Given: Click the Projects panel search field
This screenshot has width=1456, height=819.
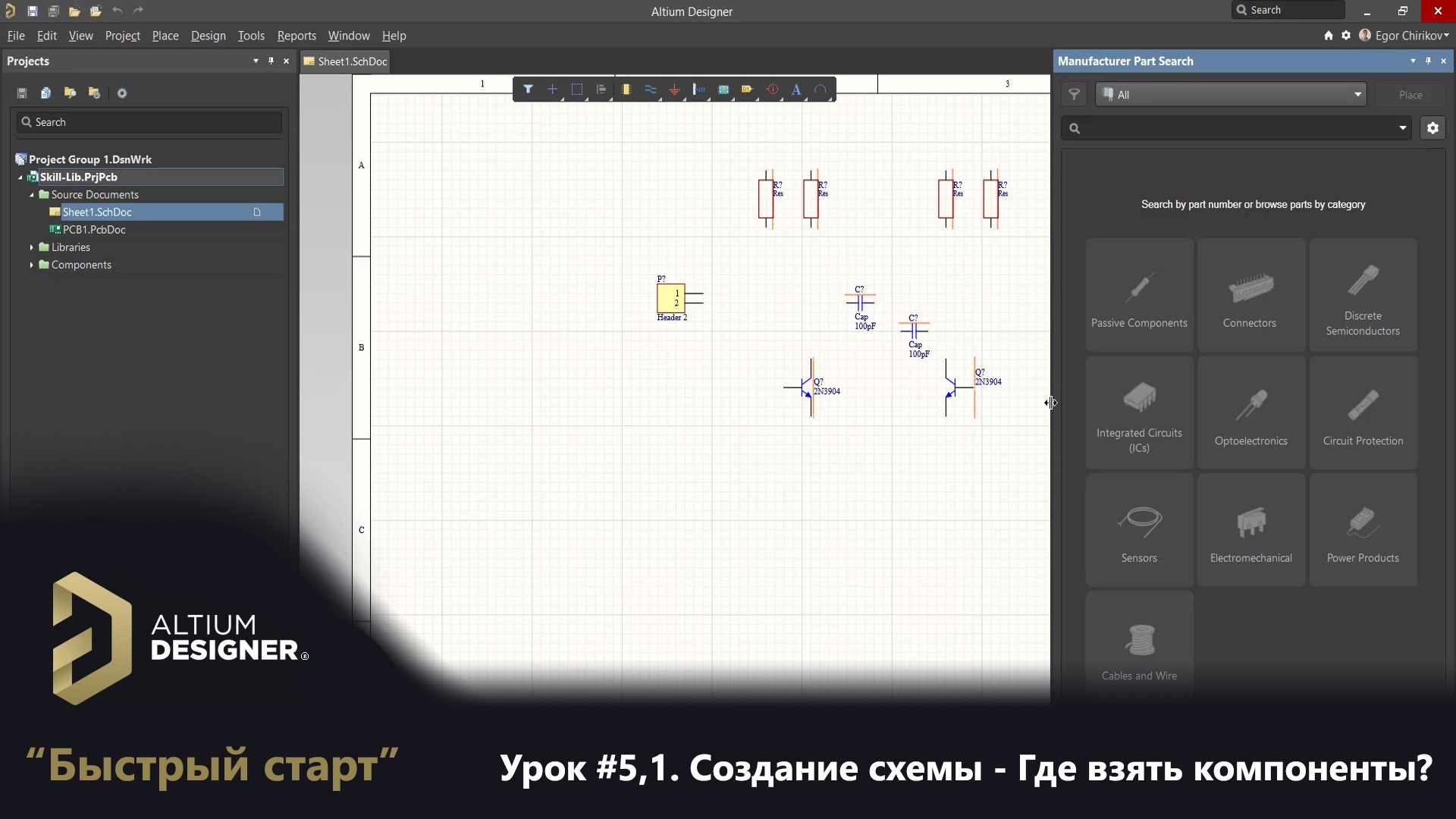Looking at the screenshot, I should 149,122.
